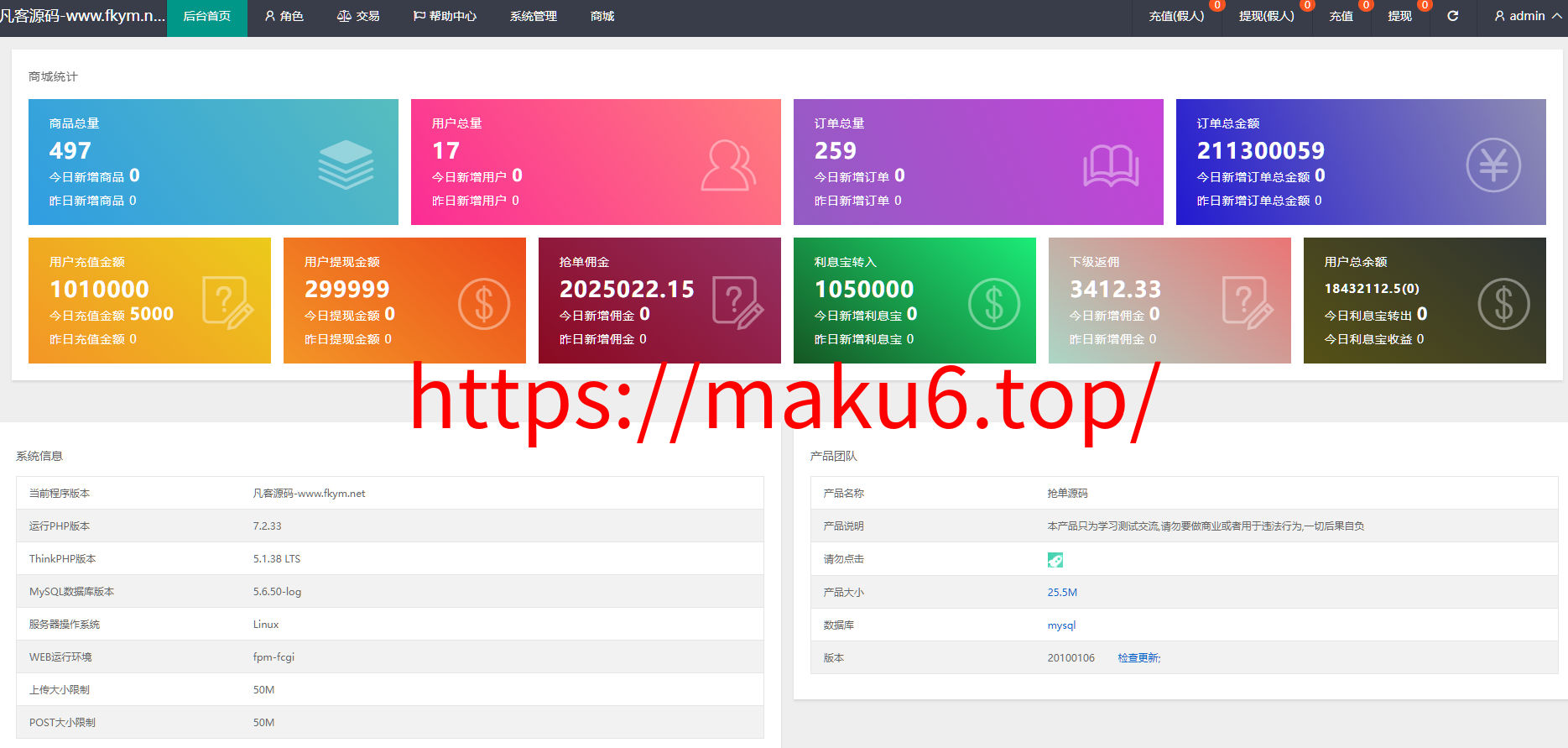Open the 交易 menu
This screenshot has width=1568, height=748.
pos(358,16)
